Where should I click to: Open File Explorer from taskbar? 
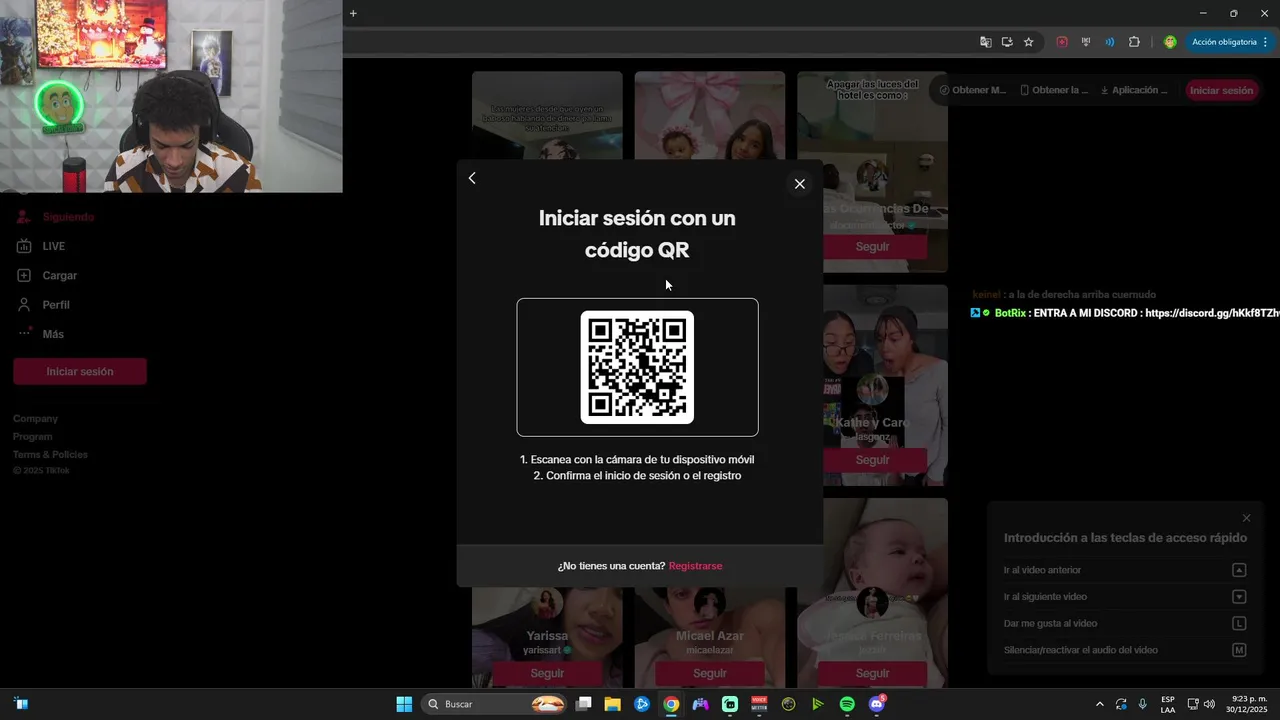[x=612, y=704]
